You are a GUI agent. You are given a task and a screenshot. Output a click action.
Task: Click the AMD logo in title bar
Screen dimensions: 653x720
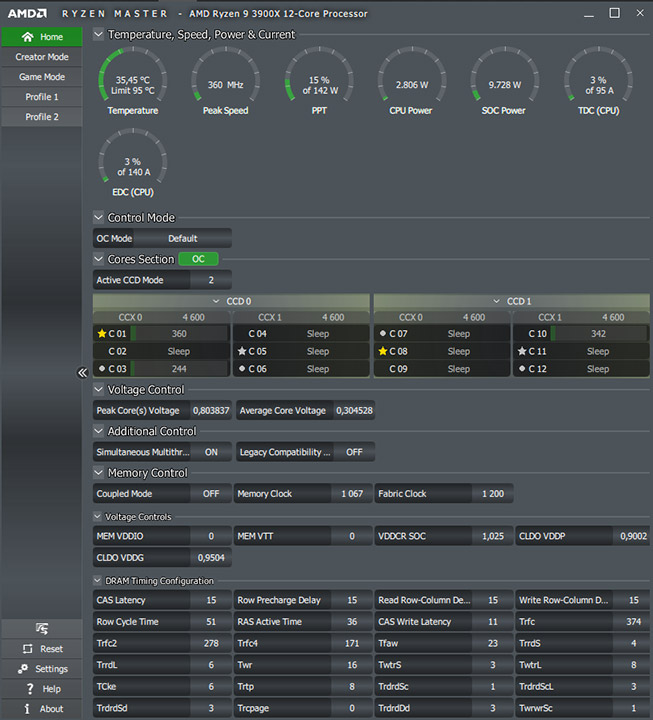tap(27, 14)
